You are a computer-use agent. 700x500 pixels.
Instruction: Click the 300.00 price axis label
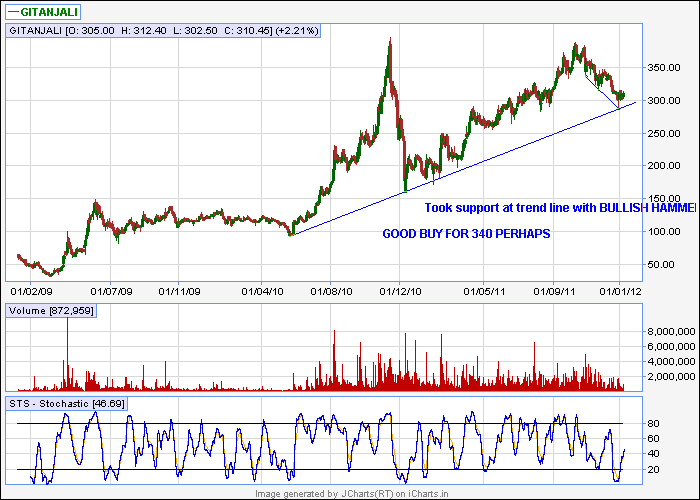pos(664,100)
